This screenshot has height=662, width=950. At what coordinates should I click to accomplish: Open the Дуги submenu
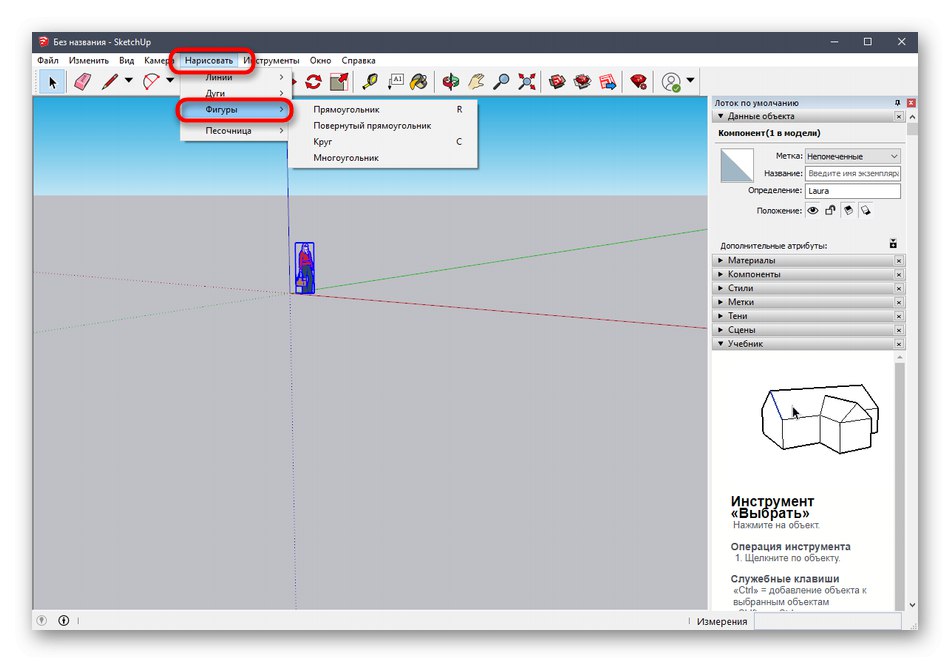(236, 93)
